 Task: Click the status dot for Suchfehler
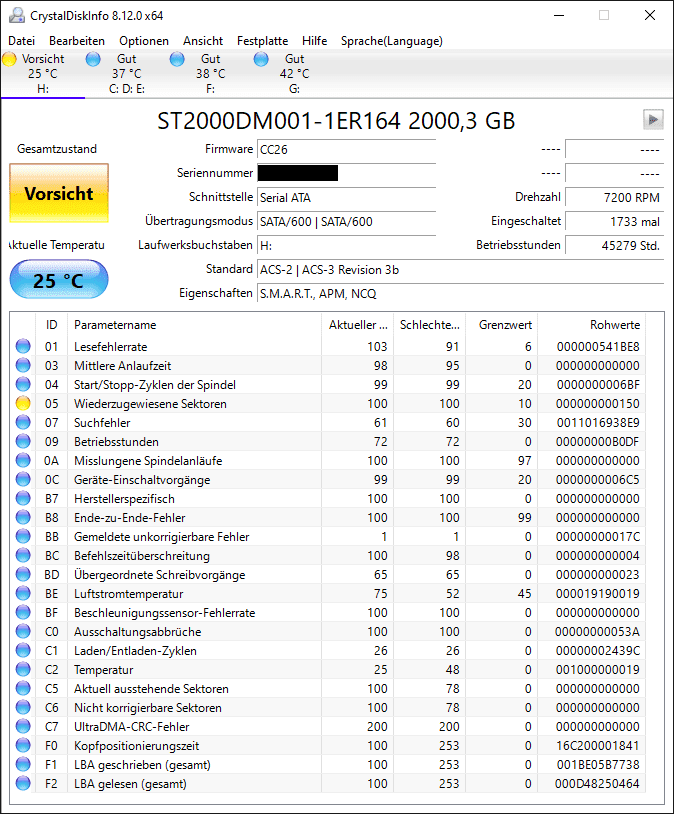[x=23, y=423]
